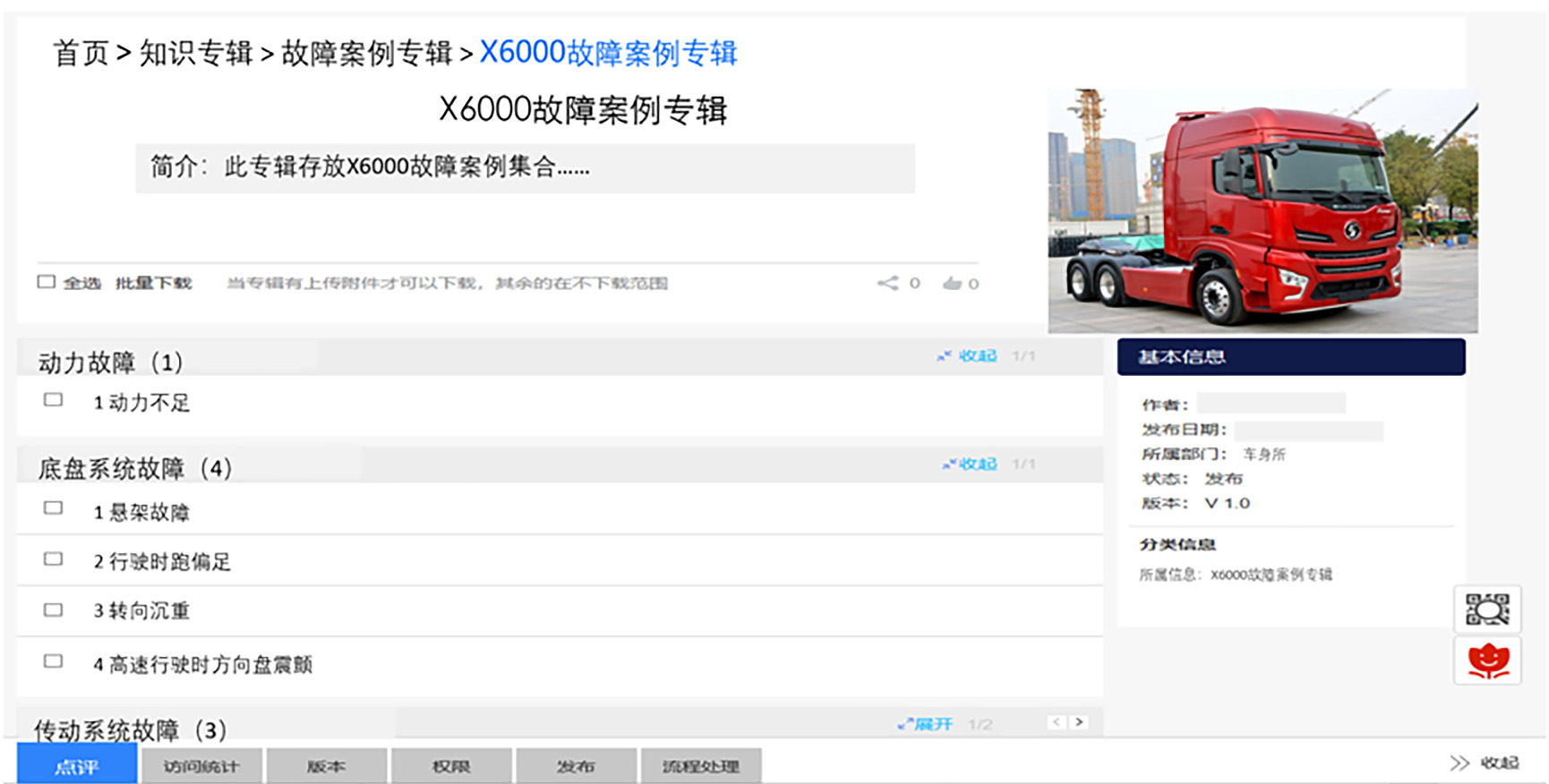Check the box for 1 动力不足
Screen dimensions: 1549x784
54,400
